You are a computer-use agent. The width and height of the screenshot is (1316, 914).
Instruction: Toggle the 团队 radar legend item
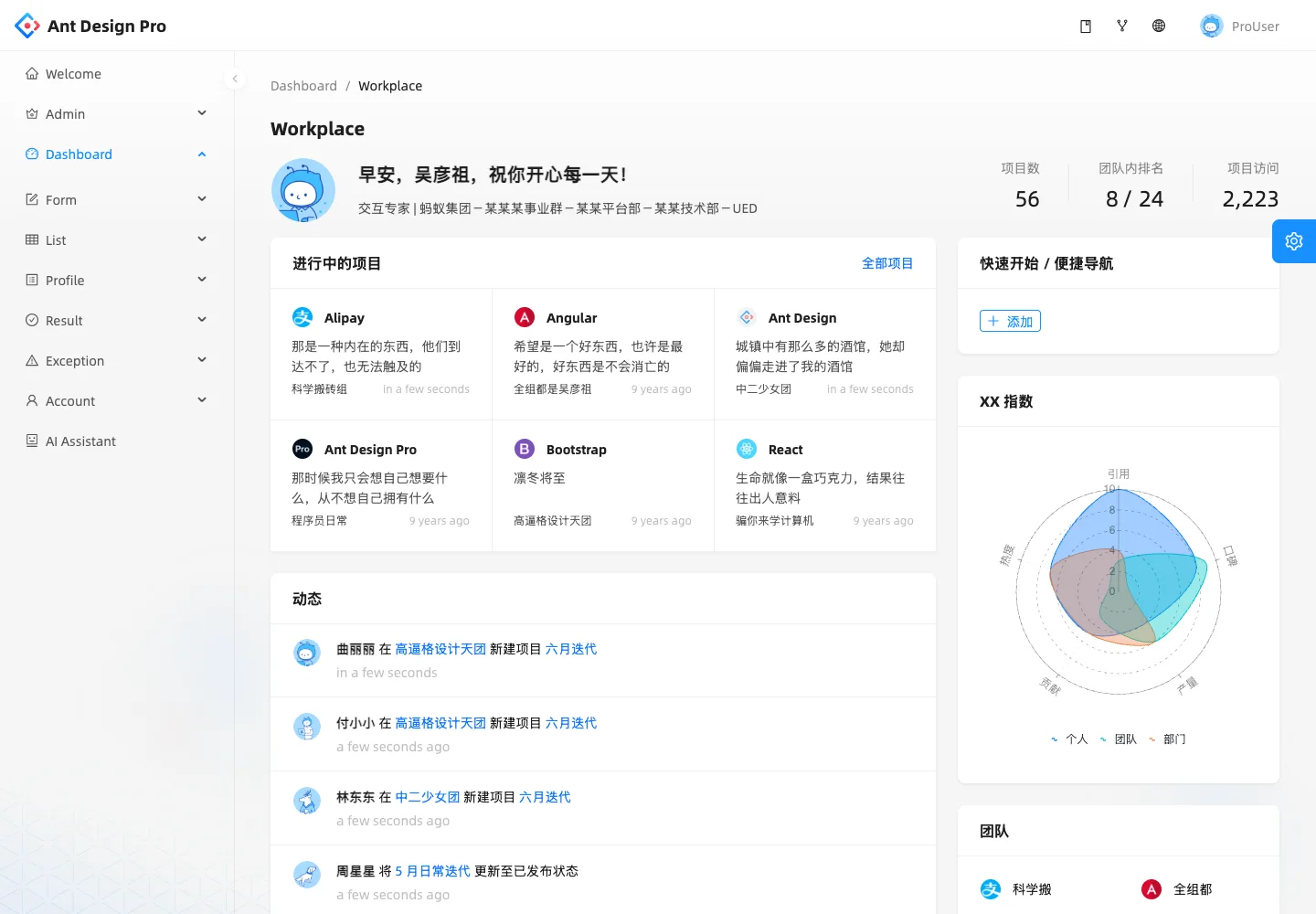(1118, 739)
